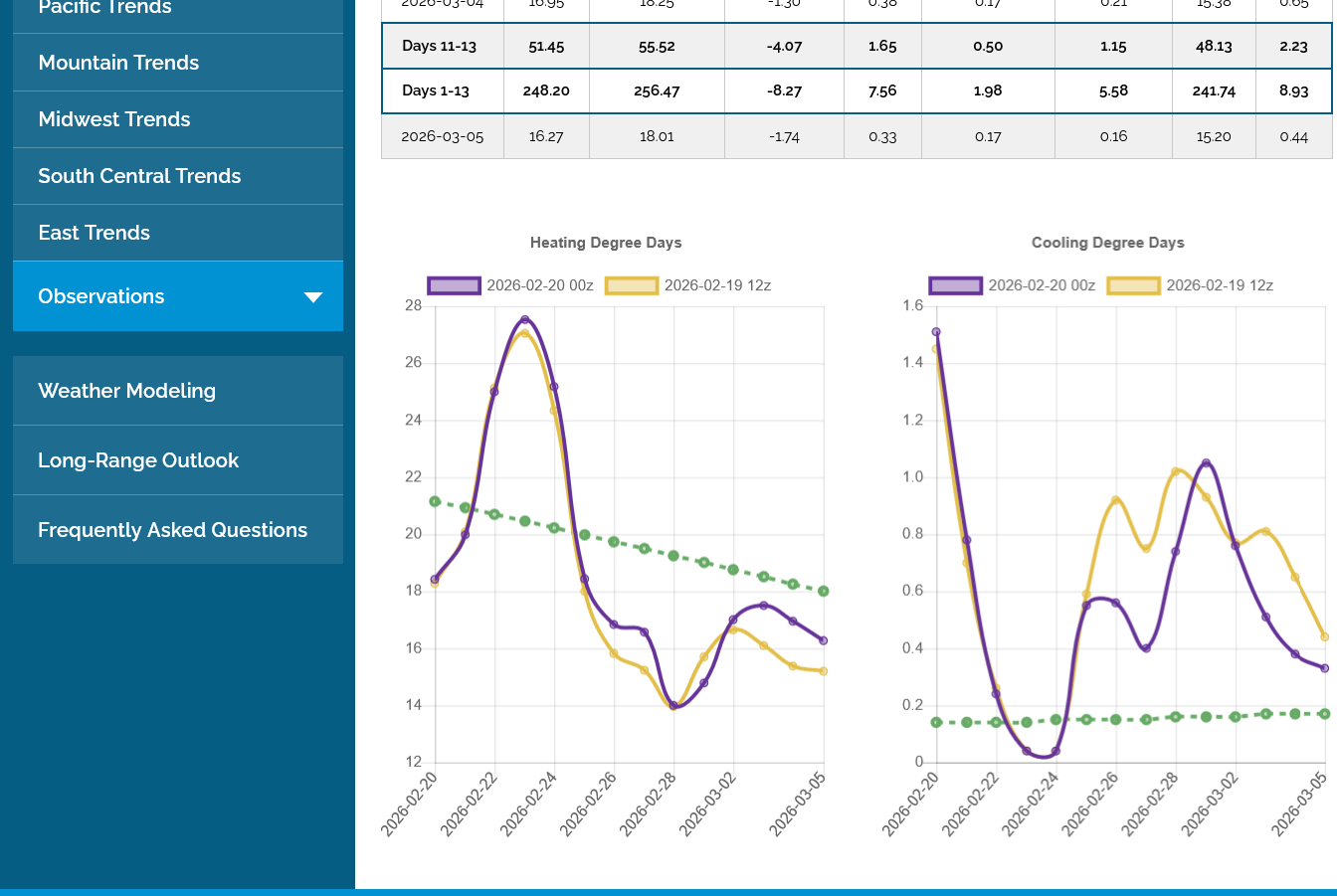
Task: Open the Long-Range Outlook section
Action: [138, 460]
